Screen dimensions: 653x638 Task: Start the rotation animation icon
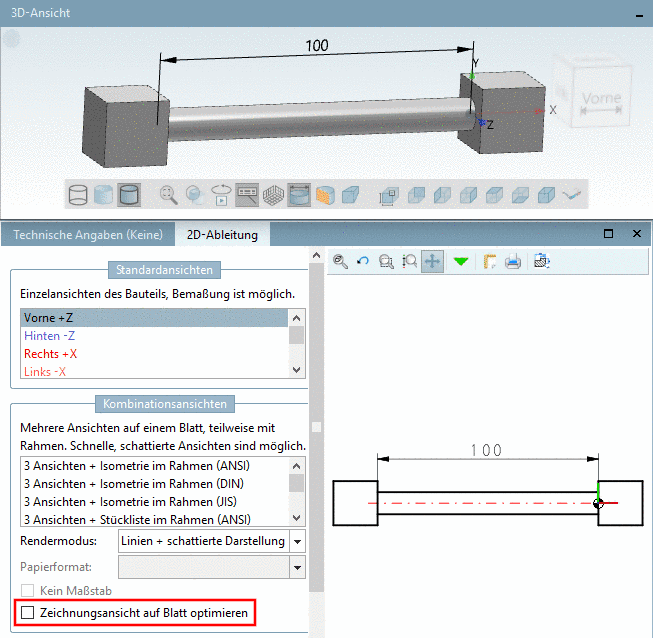(x=221, y=194)
